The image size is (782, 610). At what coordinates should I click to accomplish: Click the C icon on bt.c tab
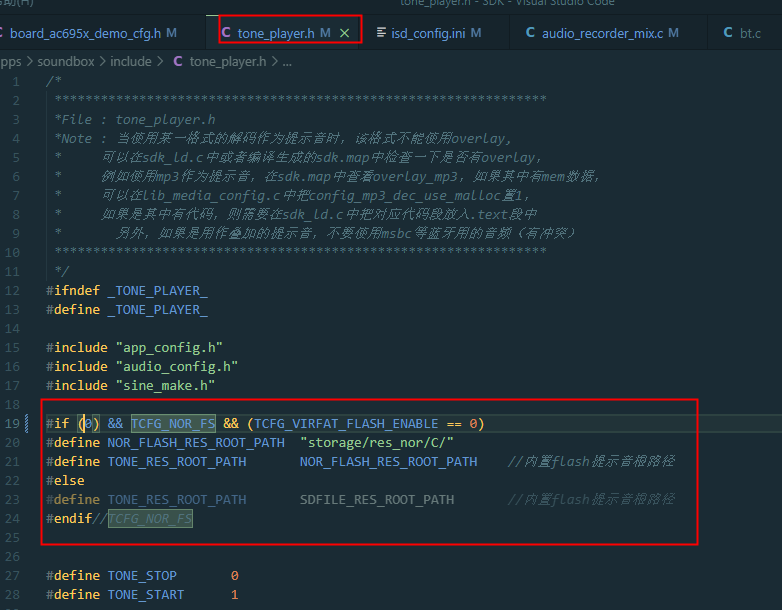coord(728,33)
